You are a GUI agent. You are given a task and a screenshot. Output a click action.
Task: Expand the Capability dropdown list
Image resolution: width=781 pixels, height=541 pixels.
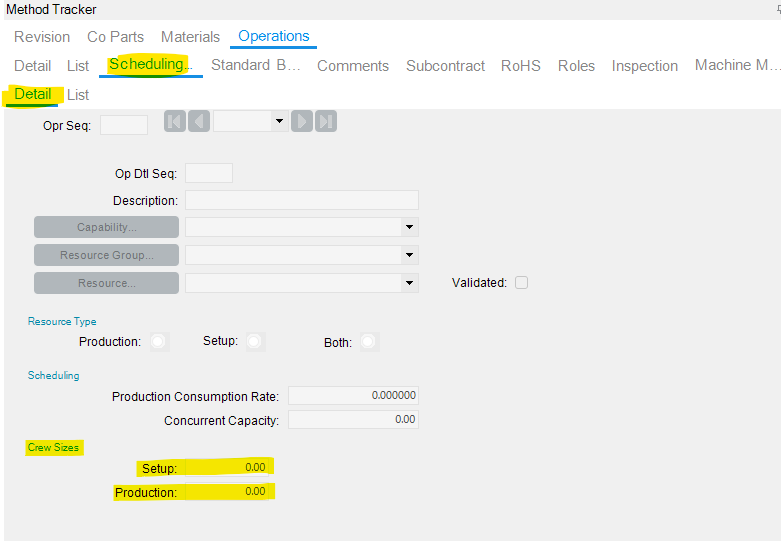pos(409,227)
